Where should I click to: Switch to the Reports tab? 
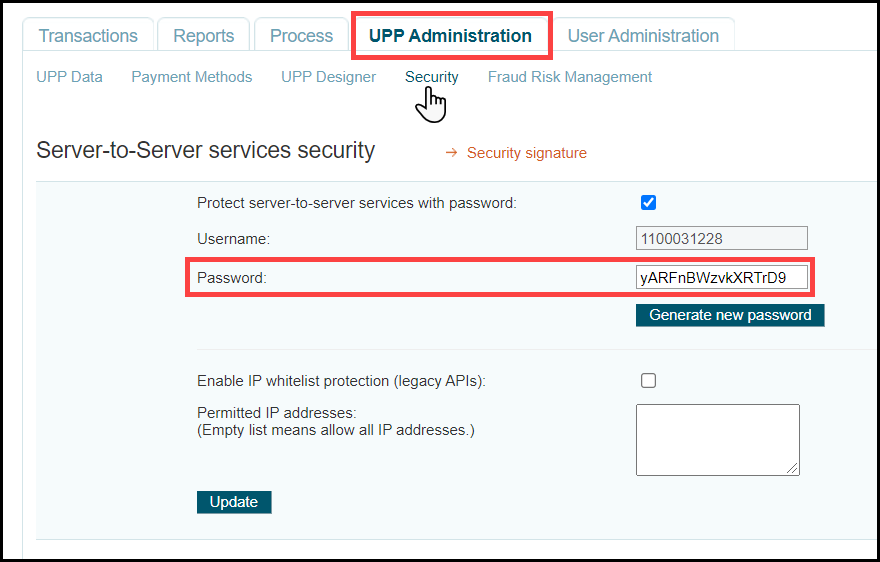[203, 36]
